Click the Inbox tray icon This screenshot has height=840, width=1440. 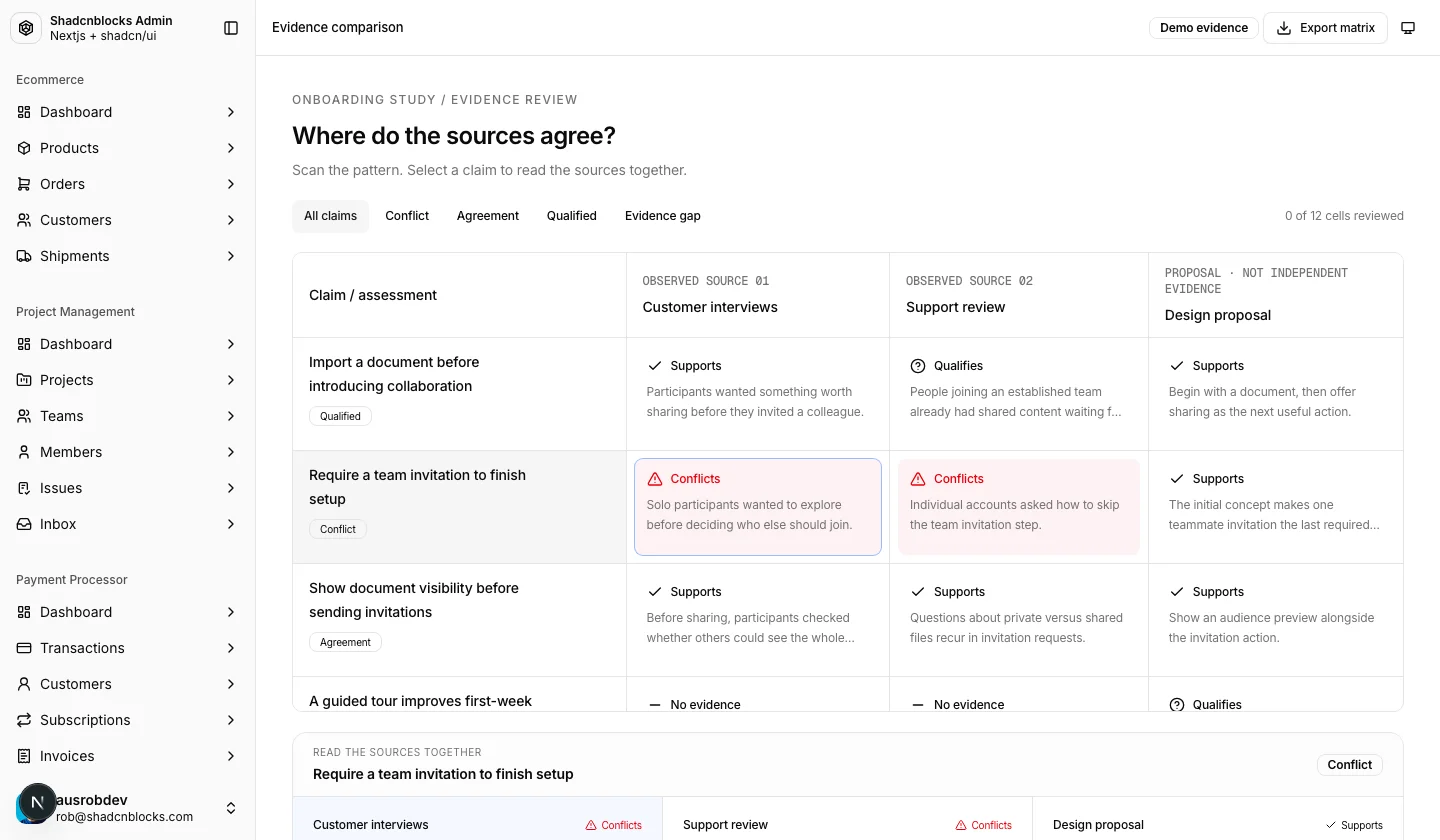pos(24,524)
